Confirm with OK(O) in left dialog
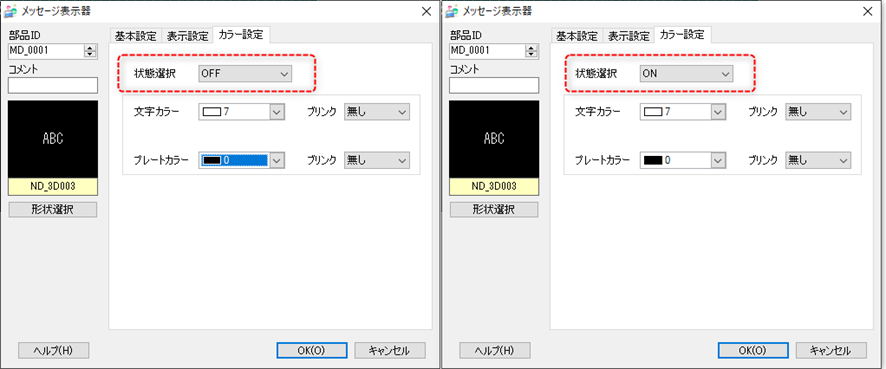Screen dimensions: 886x369 pos(311,350)
